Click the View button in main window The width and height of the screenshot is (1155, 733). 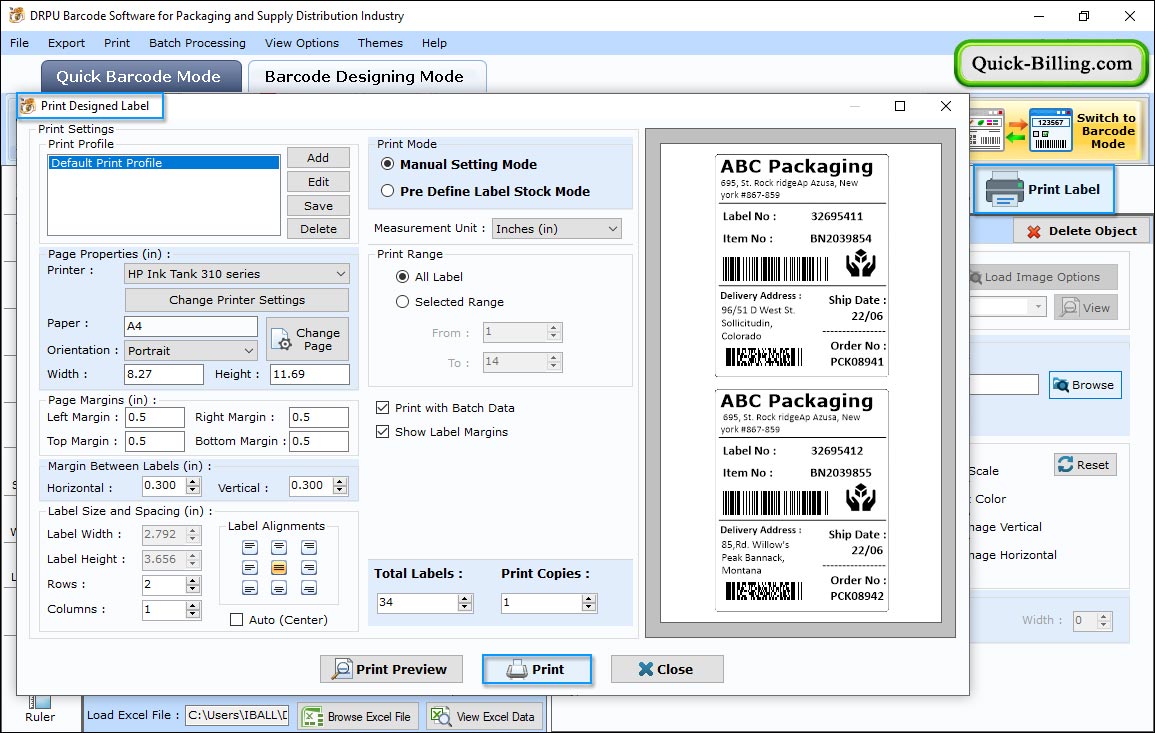click(1086, 308)
